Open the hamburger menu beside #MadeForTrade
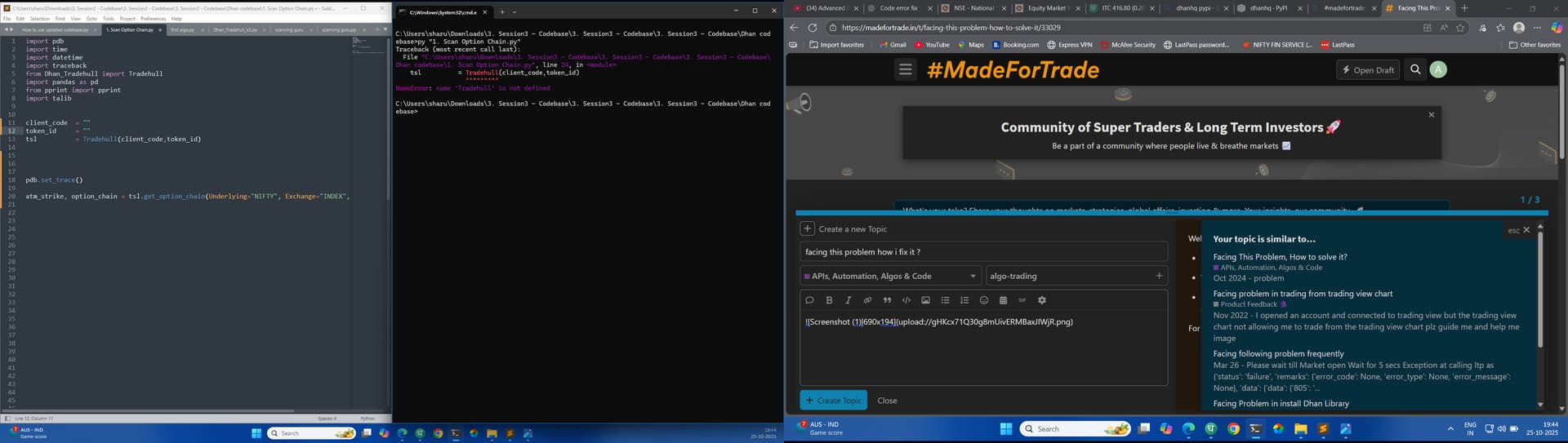 point(905,70)
